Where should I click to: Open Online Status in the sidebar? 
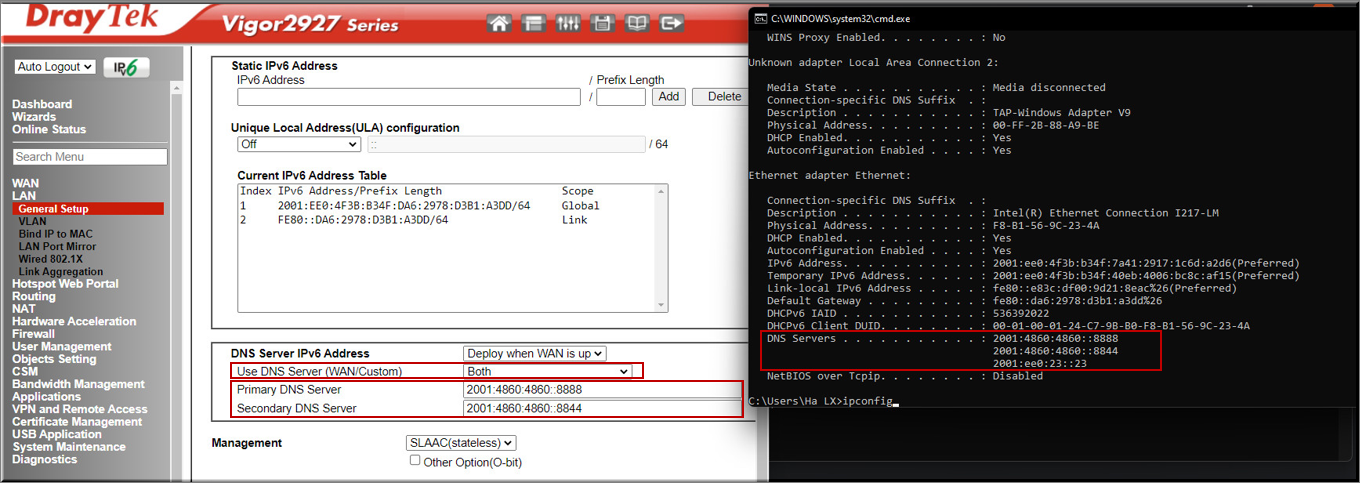(x=49, y=129)
